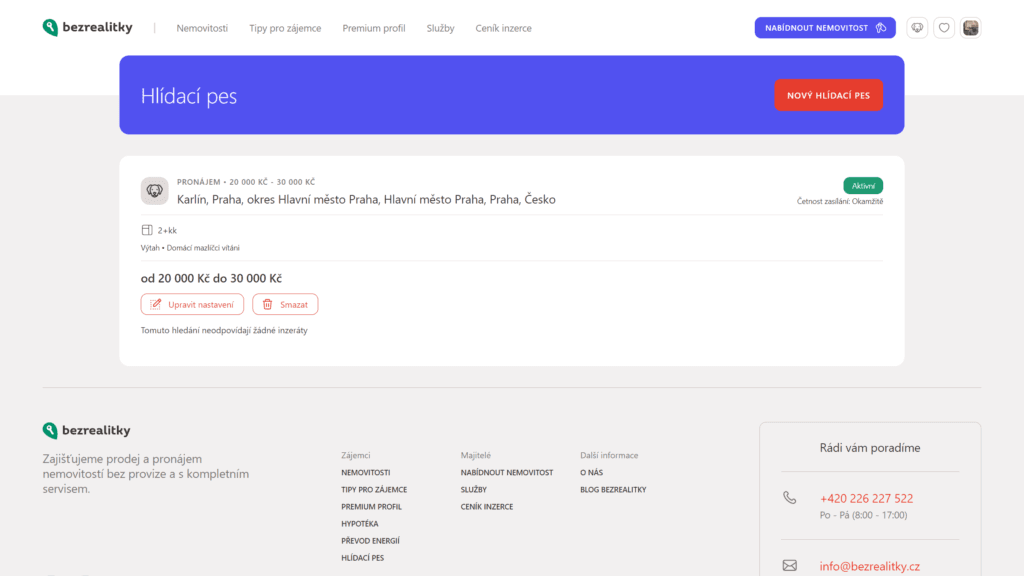Click the bezrealitky logo in the header
Screen dimensions: 1024x576
pyautogui.click(x=87, y=28)
